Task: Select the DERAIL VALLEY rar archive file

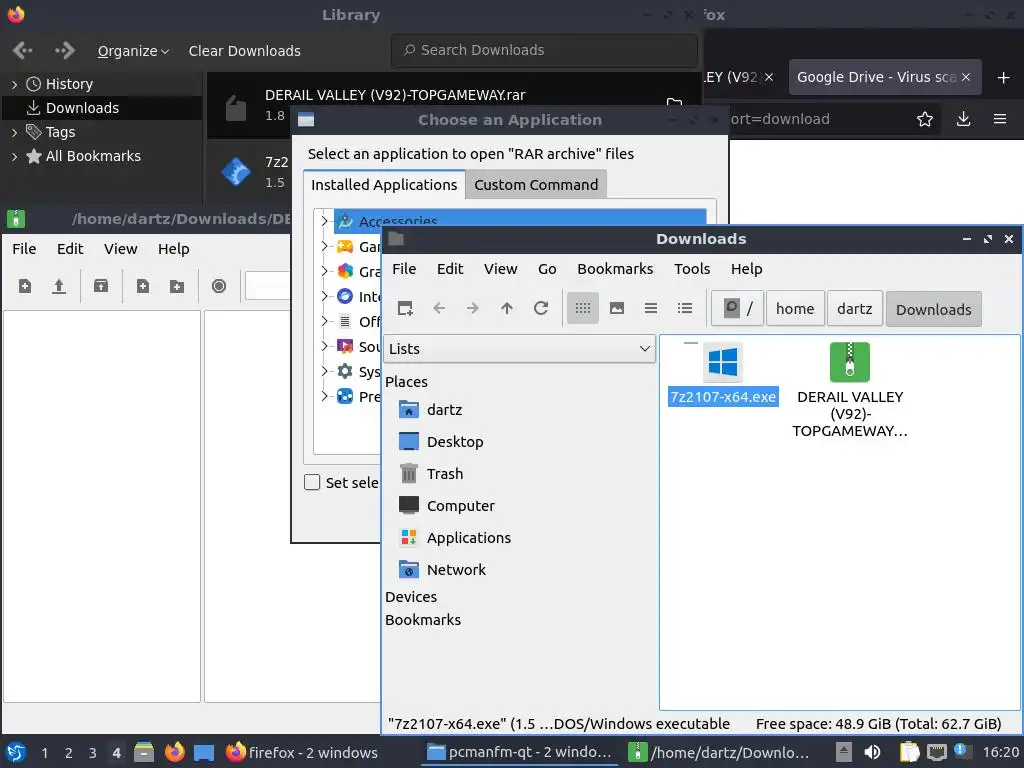Action: pos(850,362)
